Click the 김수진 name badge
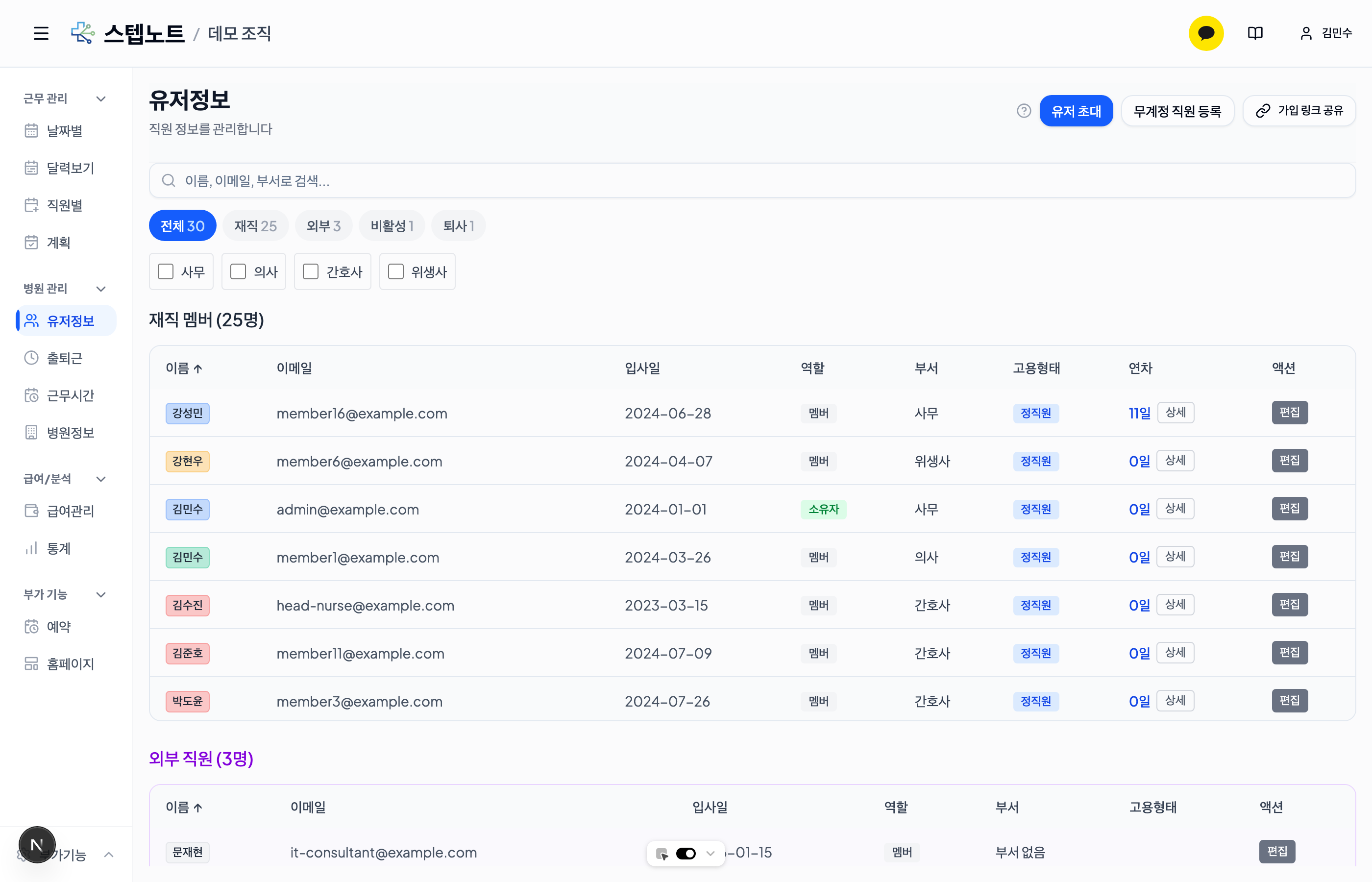Screen dimensions: 1372x882 (187, 605)
